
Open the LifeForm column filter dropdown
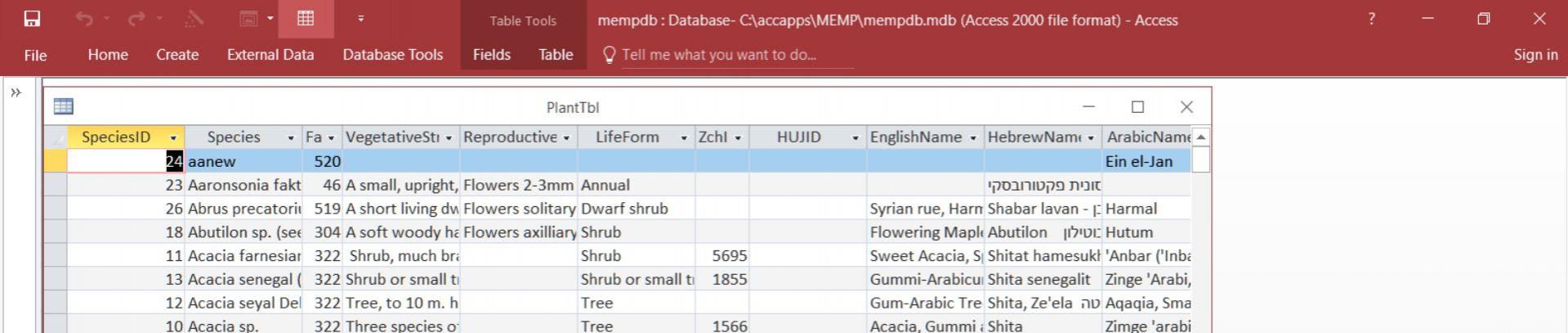pyautogui.click(x=684, y=137)
